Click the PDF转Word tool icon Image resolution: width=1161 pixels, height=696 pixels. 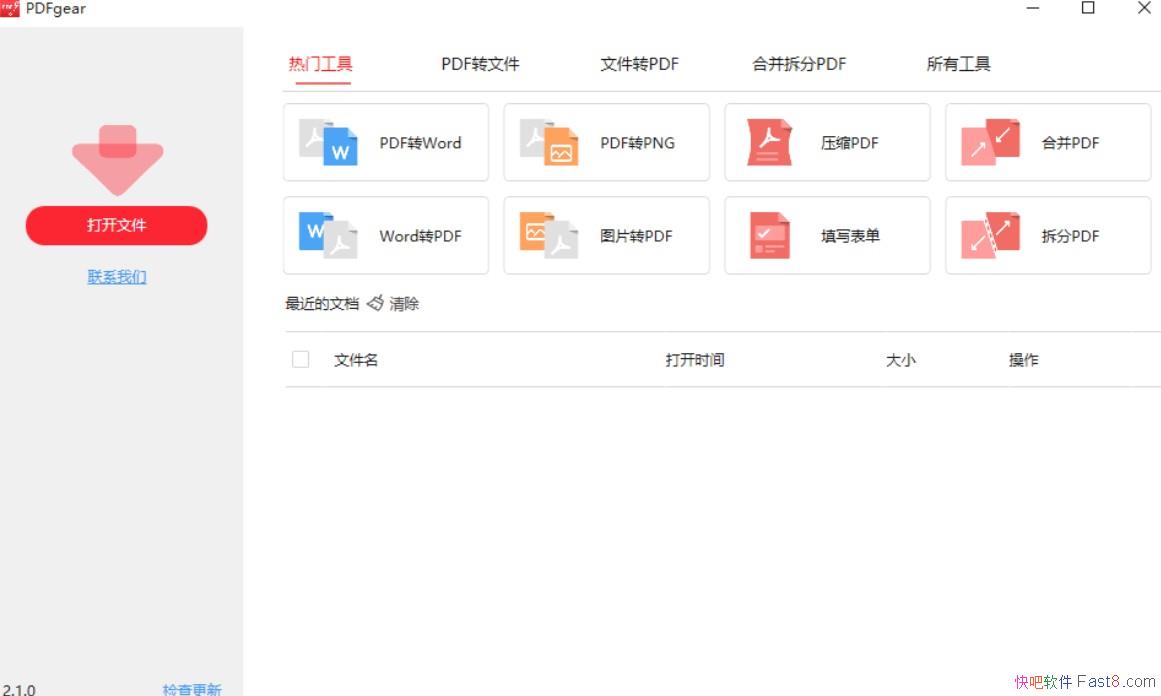328,142
